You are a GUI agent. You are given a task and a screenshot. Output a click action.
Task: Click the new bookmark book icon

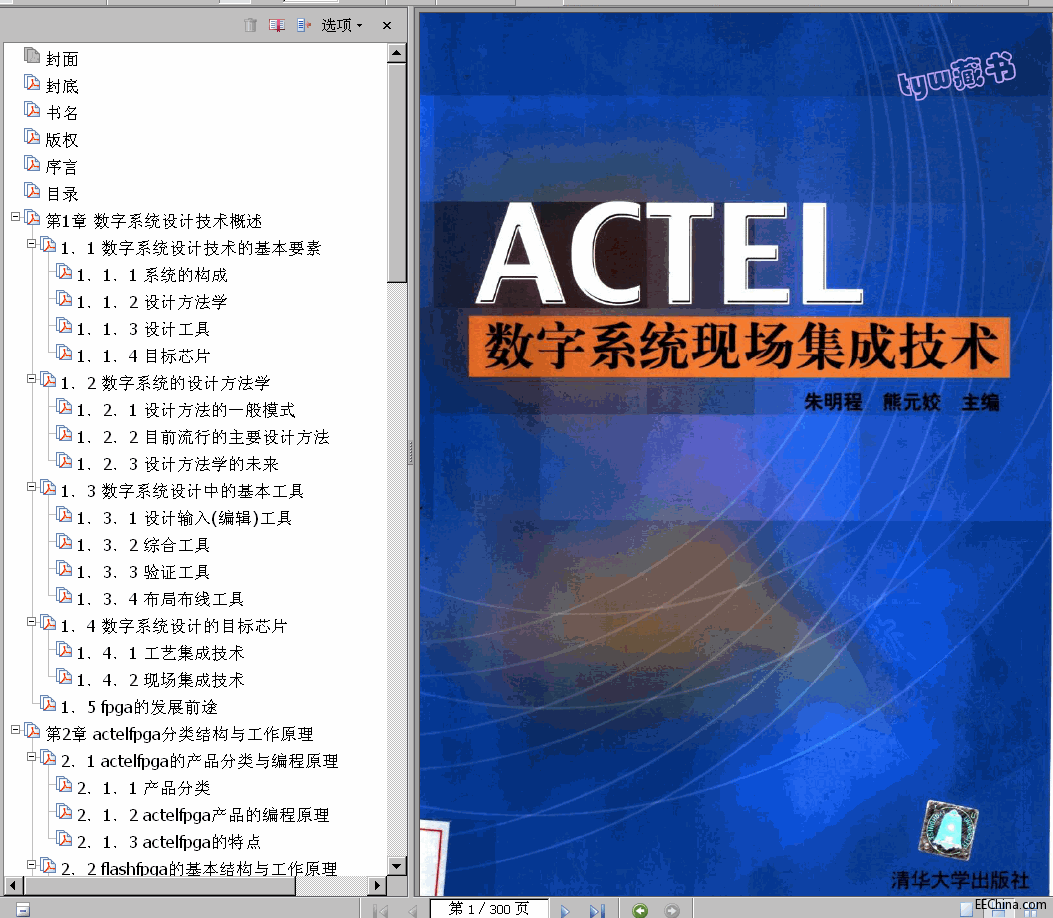pos(277,26)
